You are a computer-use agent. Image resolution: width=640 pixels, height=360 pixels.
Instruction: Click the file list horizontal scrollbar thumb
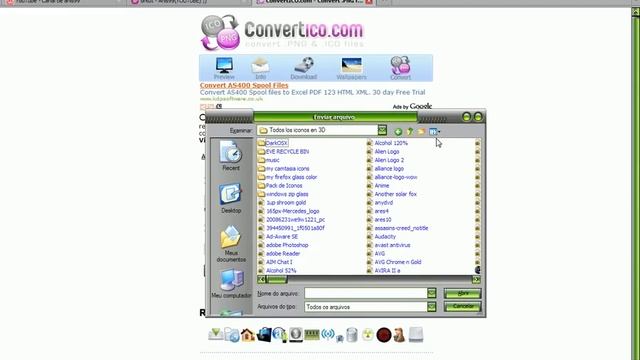(x=277, y=280)
